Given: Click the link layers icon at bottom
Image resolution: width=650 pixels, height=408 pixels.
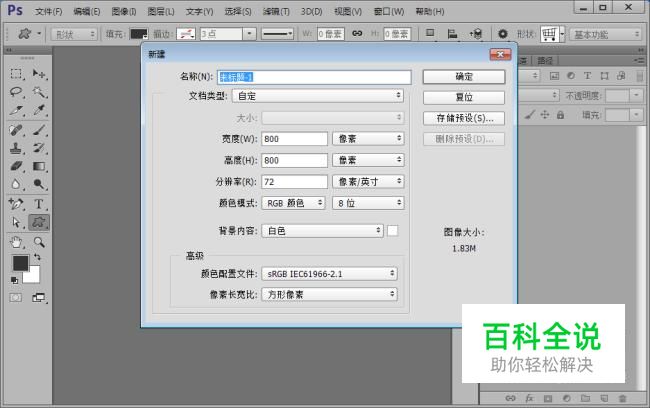Looking at the screenshot, I should tap(510, 398).
